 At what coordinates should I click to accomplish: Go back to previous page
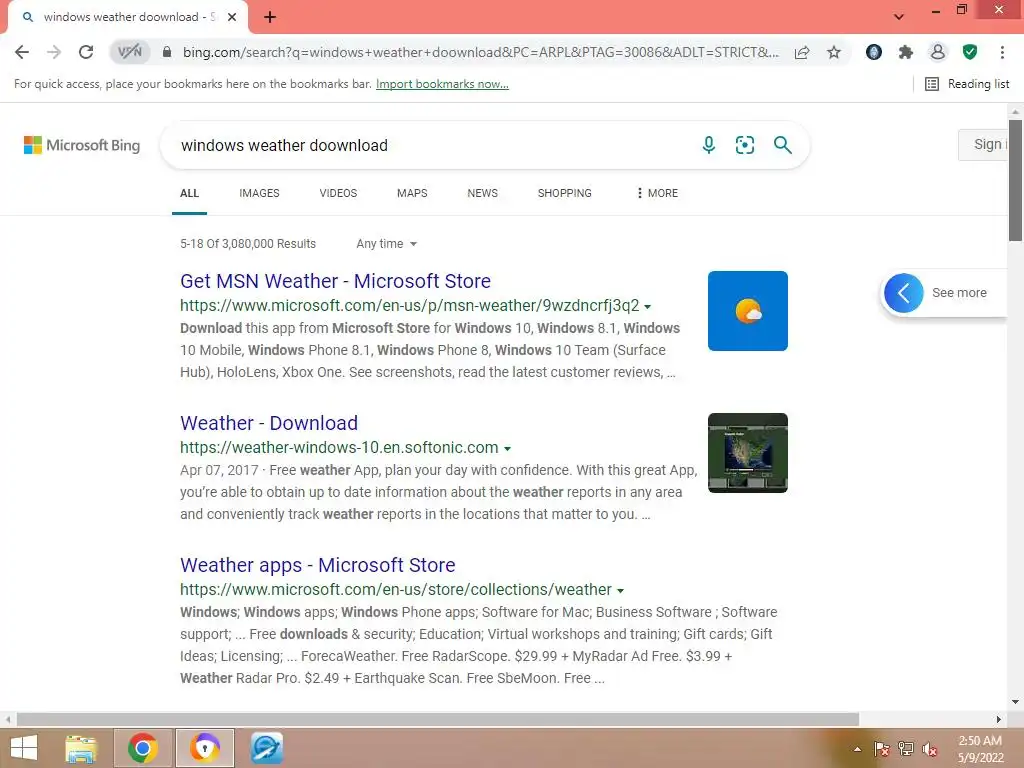tap(22, 52)
